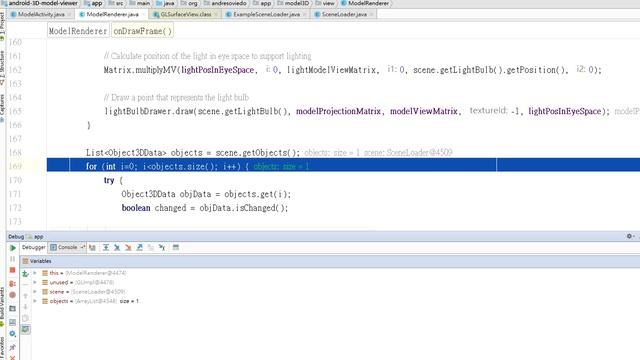Image resolution: width=640 pixels, height=360 pixels.
Task: Stop the debugged app with the red square
Action: [x=13, y=270]
